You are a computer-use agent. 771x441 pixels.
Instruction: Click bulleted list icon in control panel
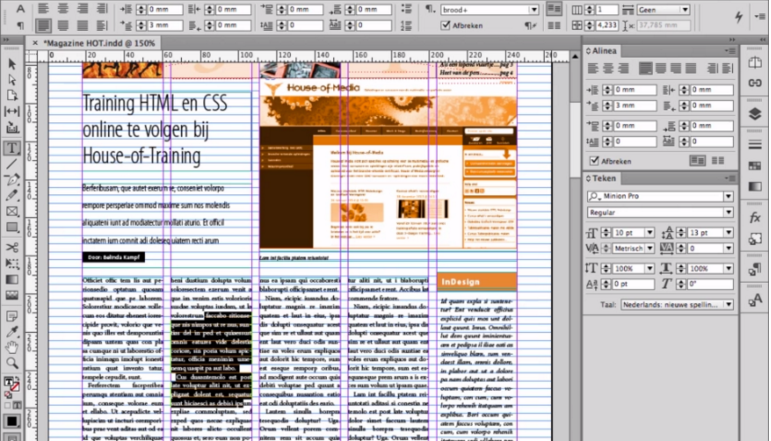coord(406,9)
